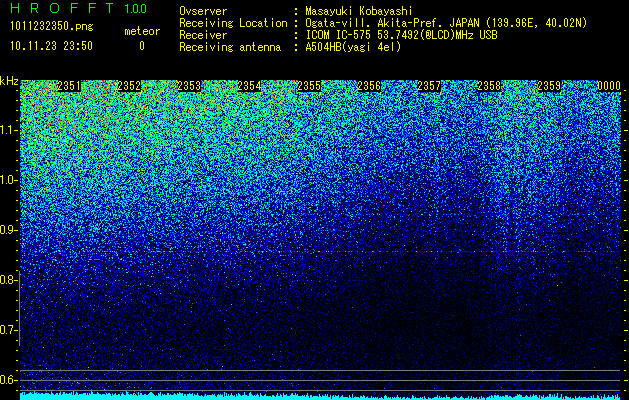Click the 2353 time marker
The height and width of the screenshot is (400, 629).
point(189,86)
